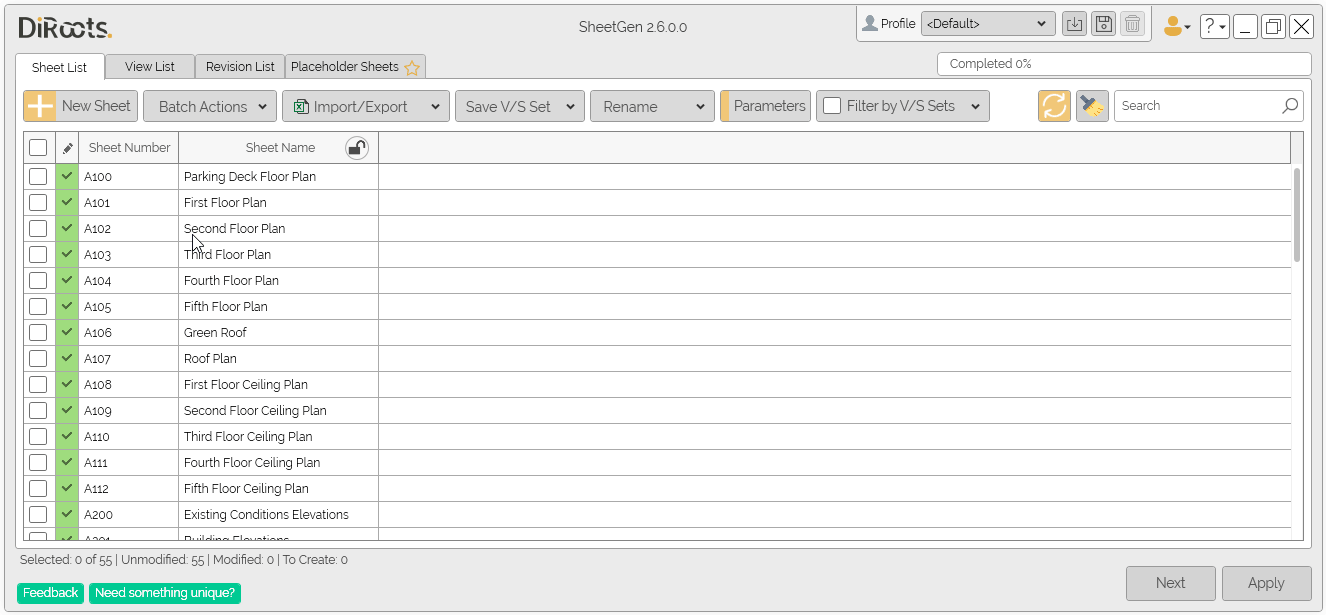Click the Feedback button
Image resolution: width=1326 pixels, height=615 pixels.
click(50, 592)
